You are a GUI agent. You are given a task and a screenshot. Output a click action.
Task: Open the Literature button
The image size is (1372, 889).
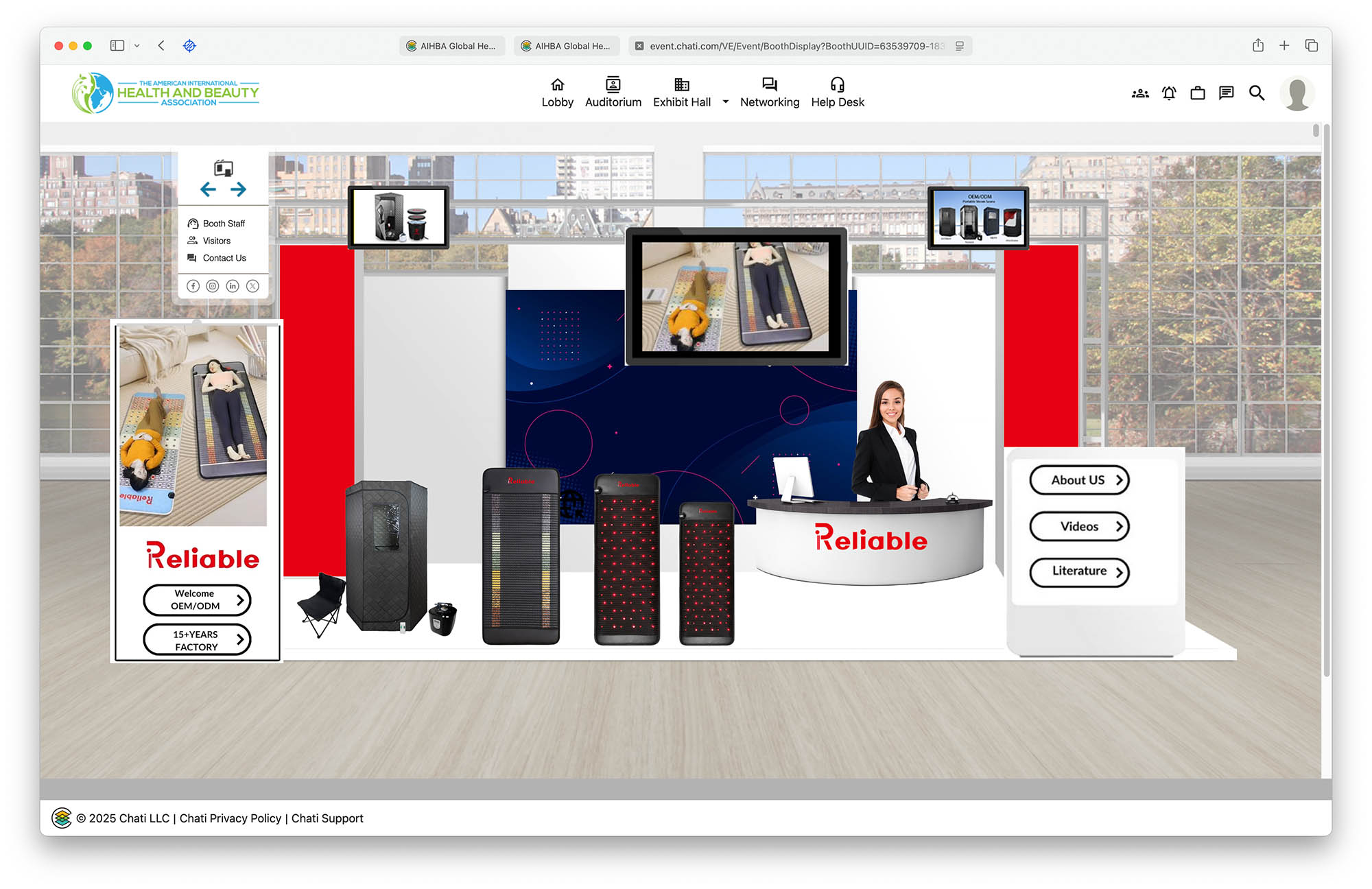(x=1078, y=571)
